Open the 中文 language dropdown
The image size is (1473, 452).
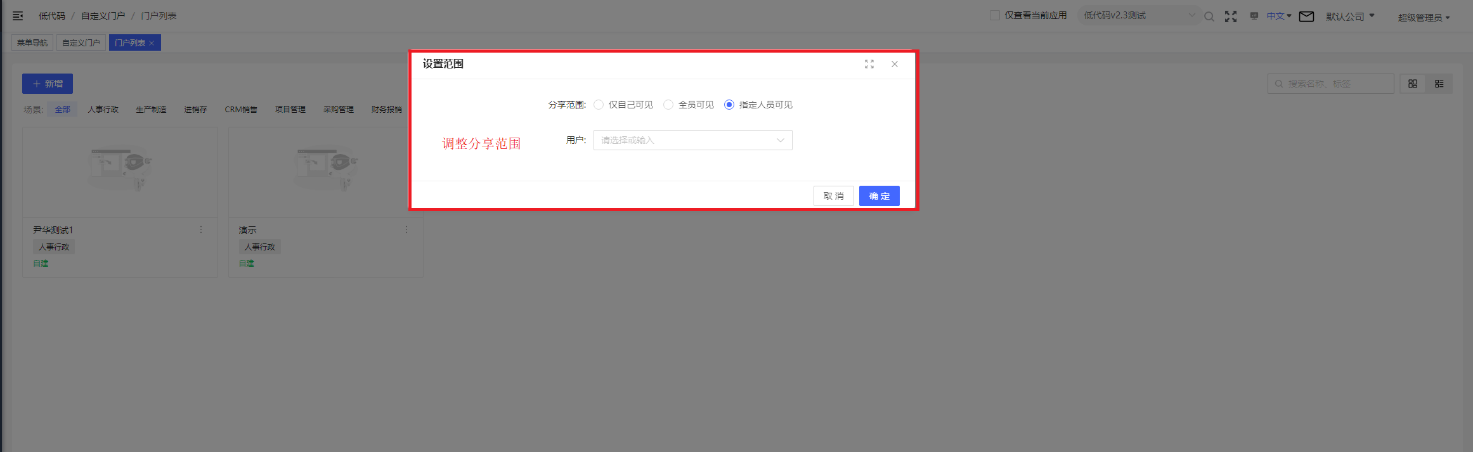(x=1279, y=16)
